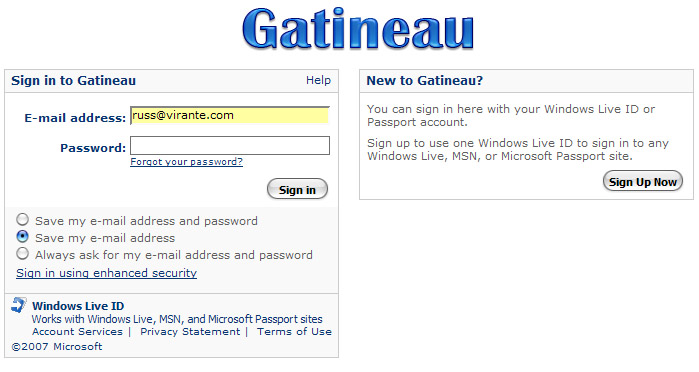Click the "New to Gatineau?" panel heading
699x372 pixels.
point(424,81)
